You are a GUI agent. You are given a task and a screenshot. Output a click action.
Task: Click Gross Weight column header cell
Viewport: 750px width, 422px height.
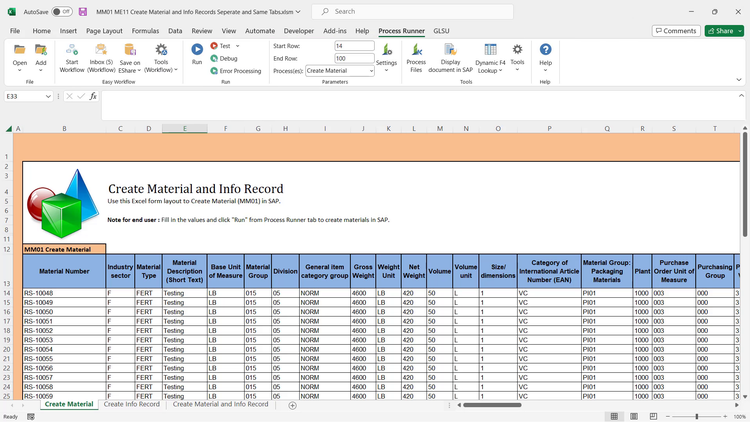(363, 271)
